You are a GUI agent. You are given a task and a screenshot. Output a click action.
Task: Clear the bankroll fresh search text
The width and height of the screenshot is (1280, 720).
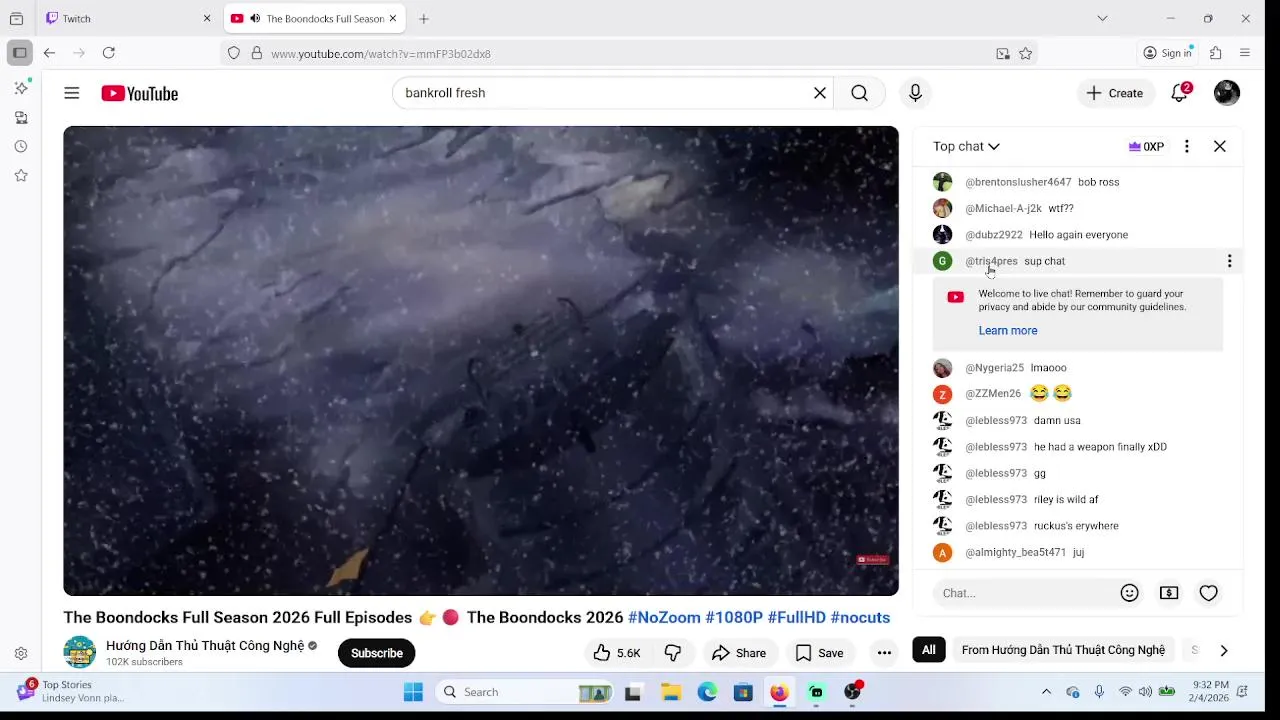(x=820, y=93)
